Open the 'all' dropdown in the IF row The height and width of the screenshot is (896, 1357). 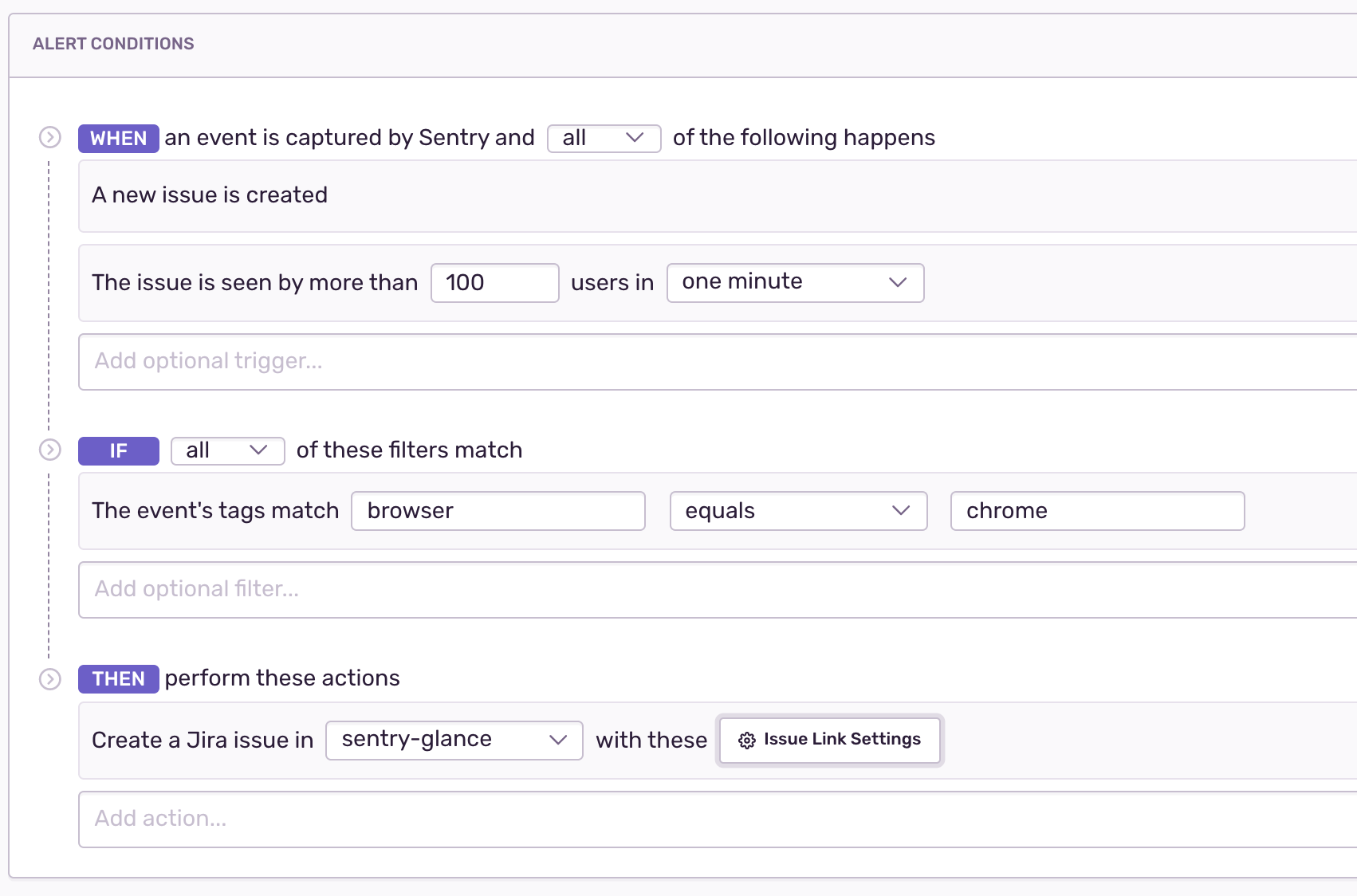tap(227, 450)
